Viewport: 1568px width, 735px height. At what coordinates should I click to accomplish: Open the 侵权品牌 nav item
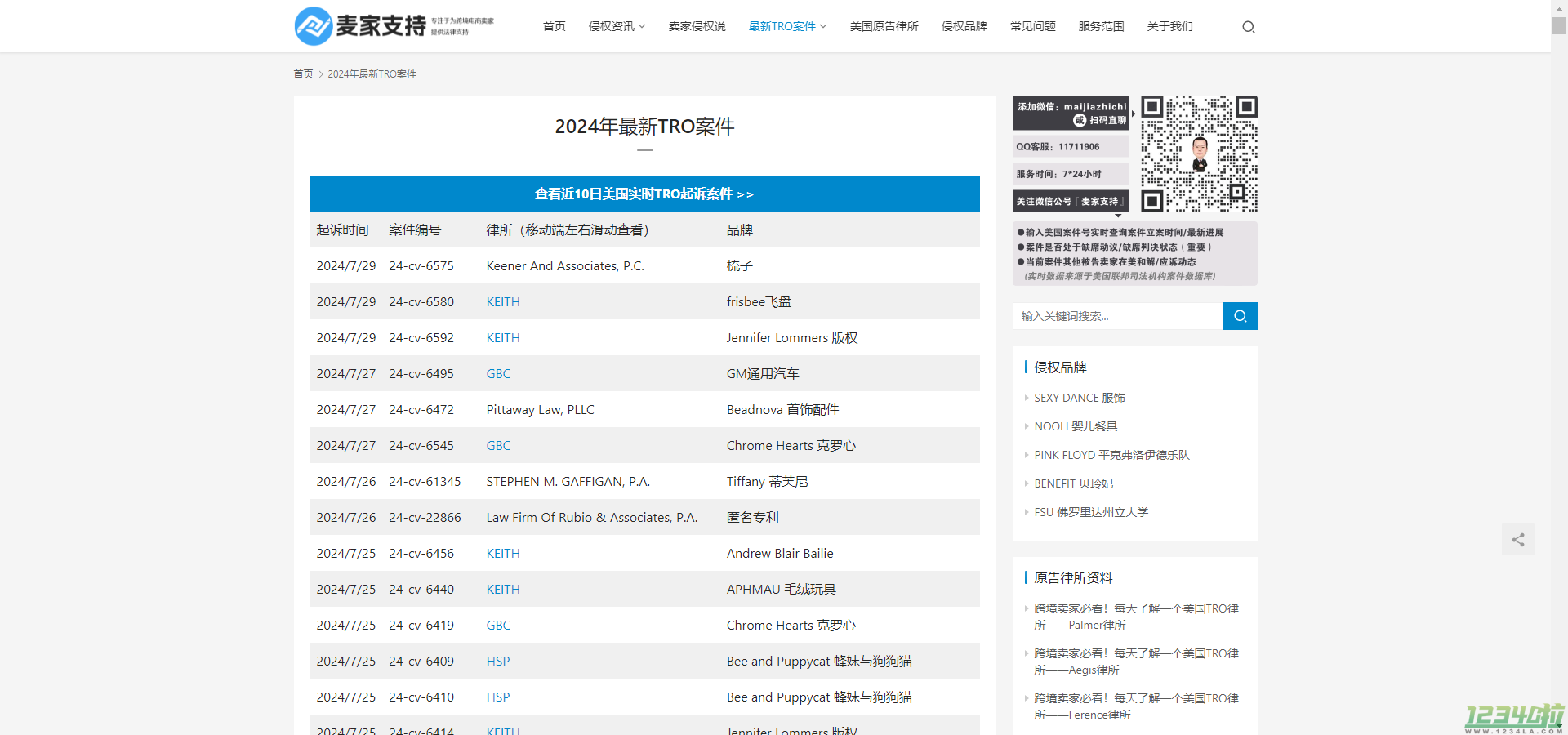pyautogui.click(x=964, y=26)
